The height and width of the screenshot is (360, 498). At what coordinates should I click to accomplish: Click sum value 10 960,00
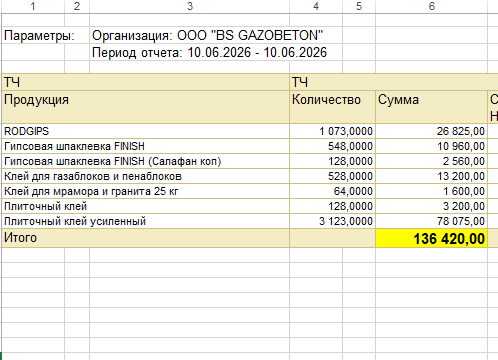432,146
